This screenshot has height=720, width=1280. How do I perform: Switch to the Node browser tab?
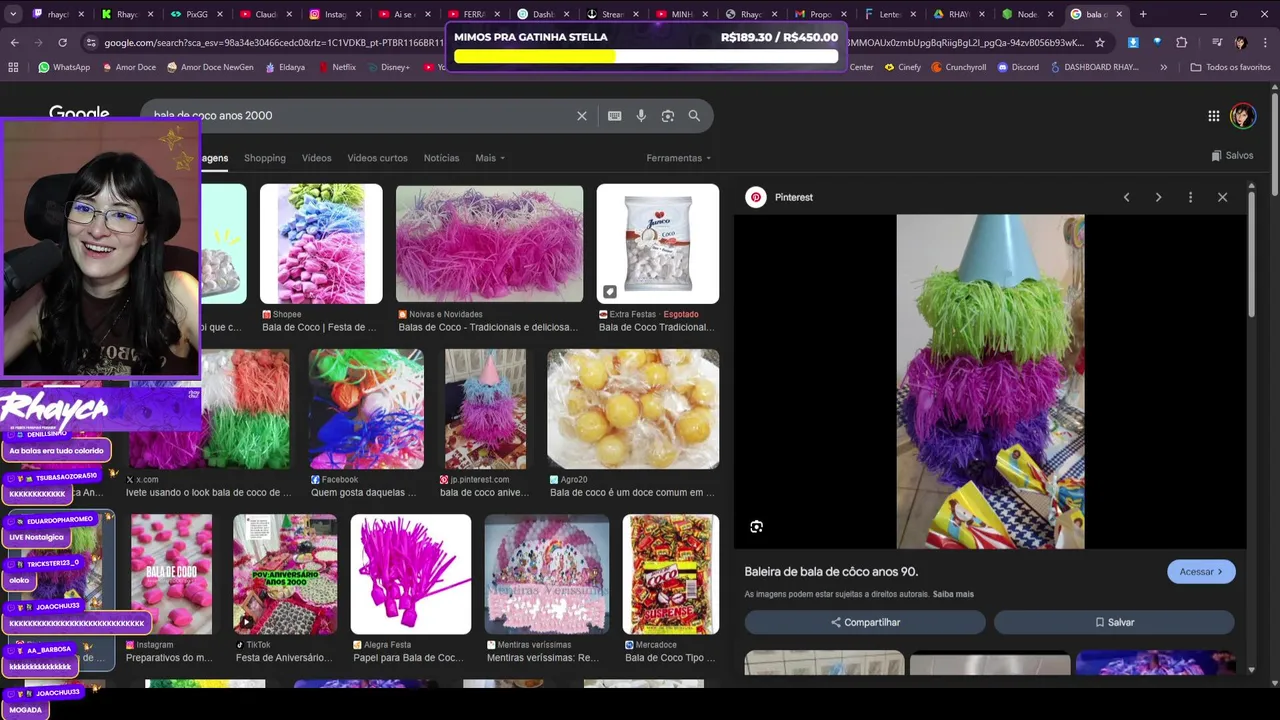click(1026, 14)
